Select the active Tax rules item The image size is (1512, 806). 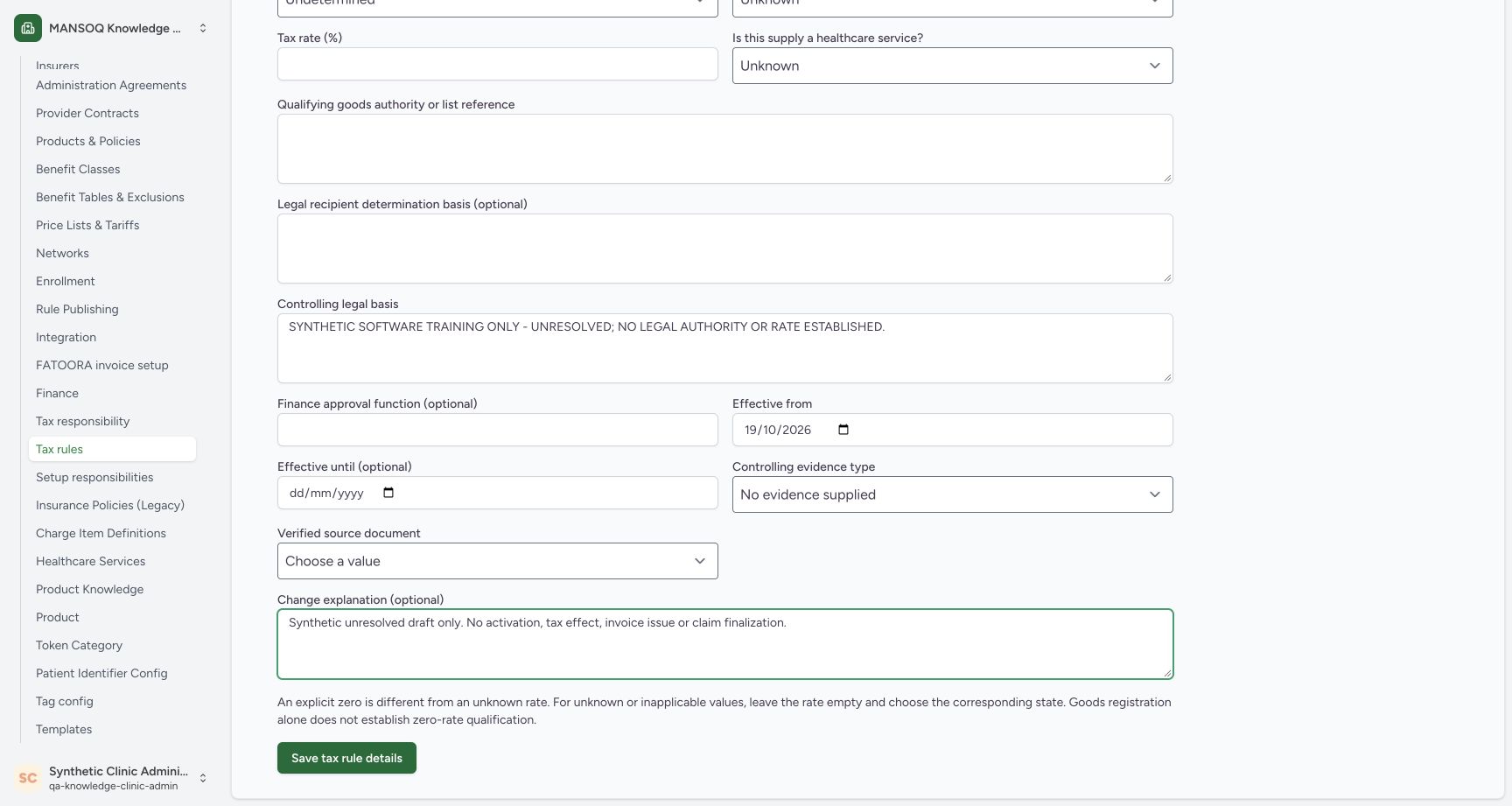point(112,449)
